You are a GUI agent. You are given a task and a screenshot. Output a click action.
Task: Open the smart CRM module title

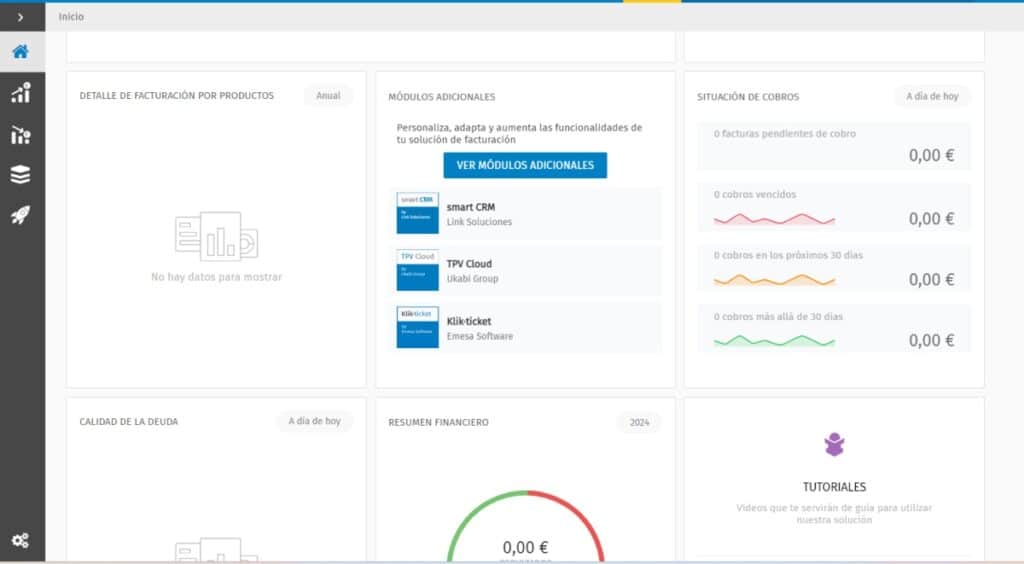coord(471,207)
